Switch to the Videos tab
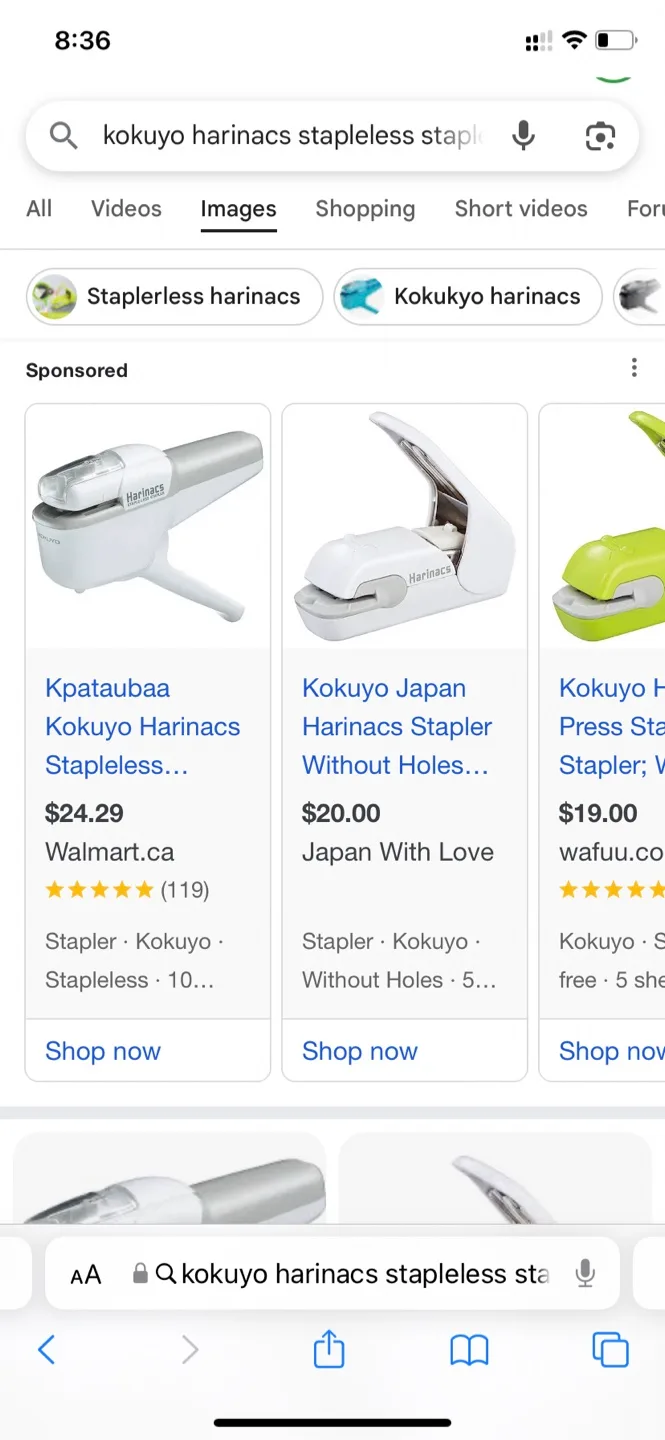Screen dimensions: 665x1440 point(126,208)
